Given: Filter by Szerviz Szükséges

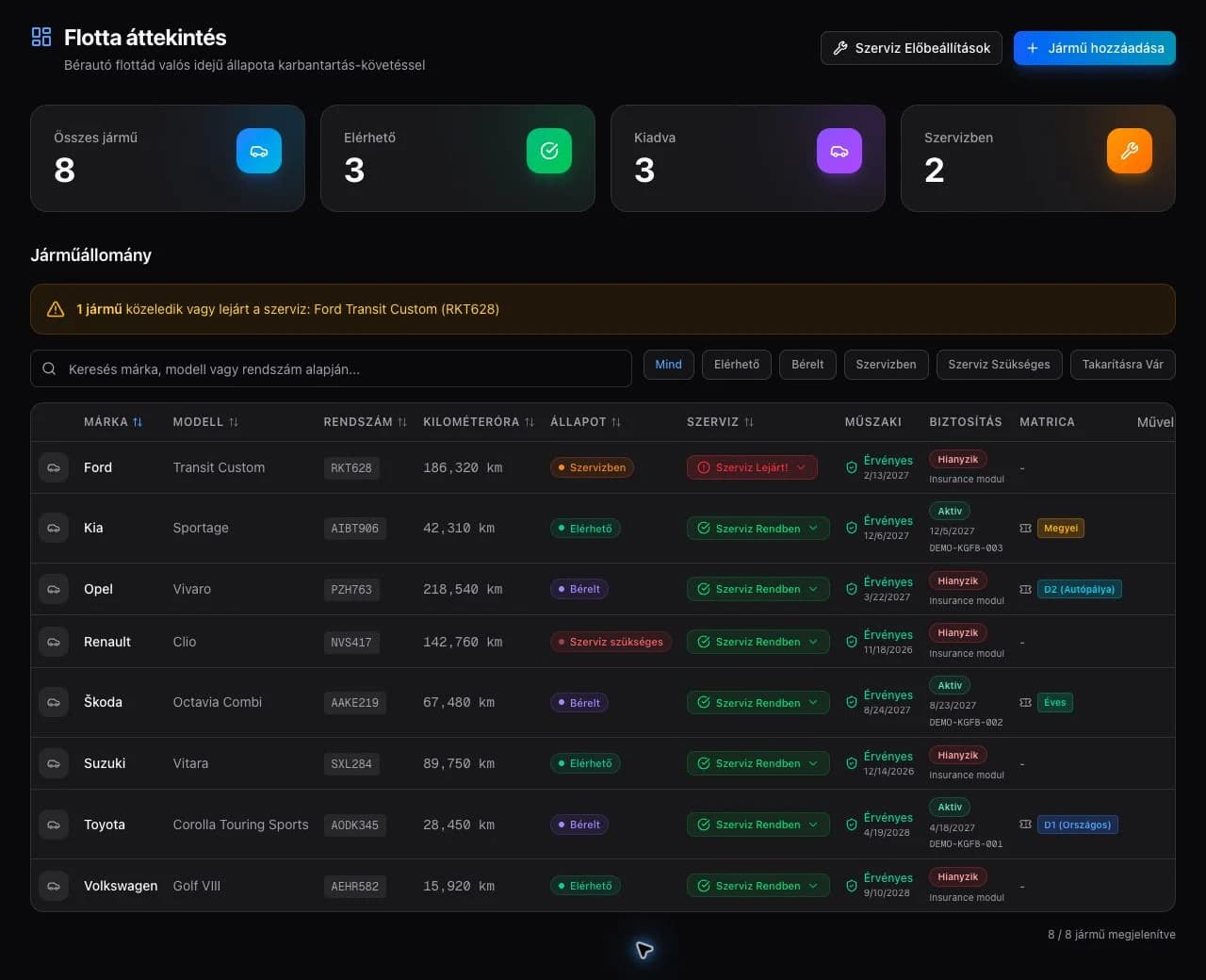Looking at the screenshot, I should point(1000,365).
